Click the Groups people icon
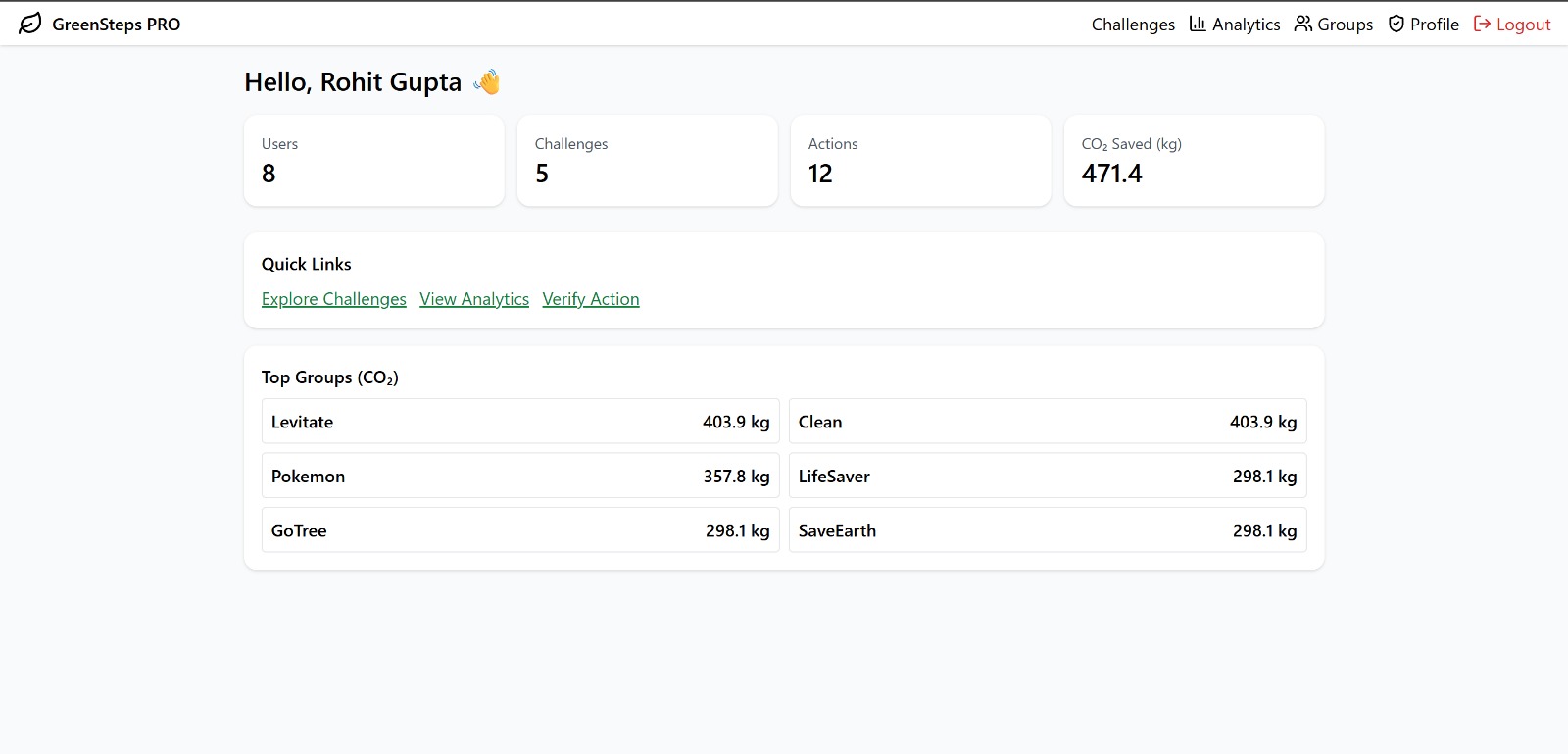This screenshot has height=754, width=1568. point(1302,24)
